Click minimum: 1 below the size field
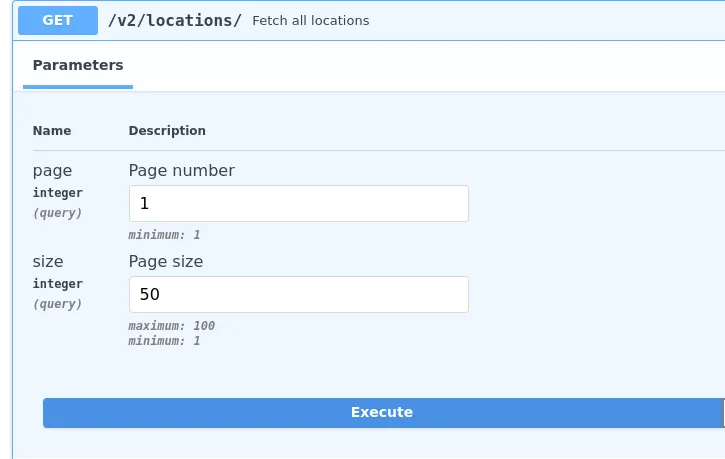 (164, 341)
